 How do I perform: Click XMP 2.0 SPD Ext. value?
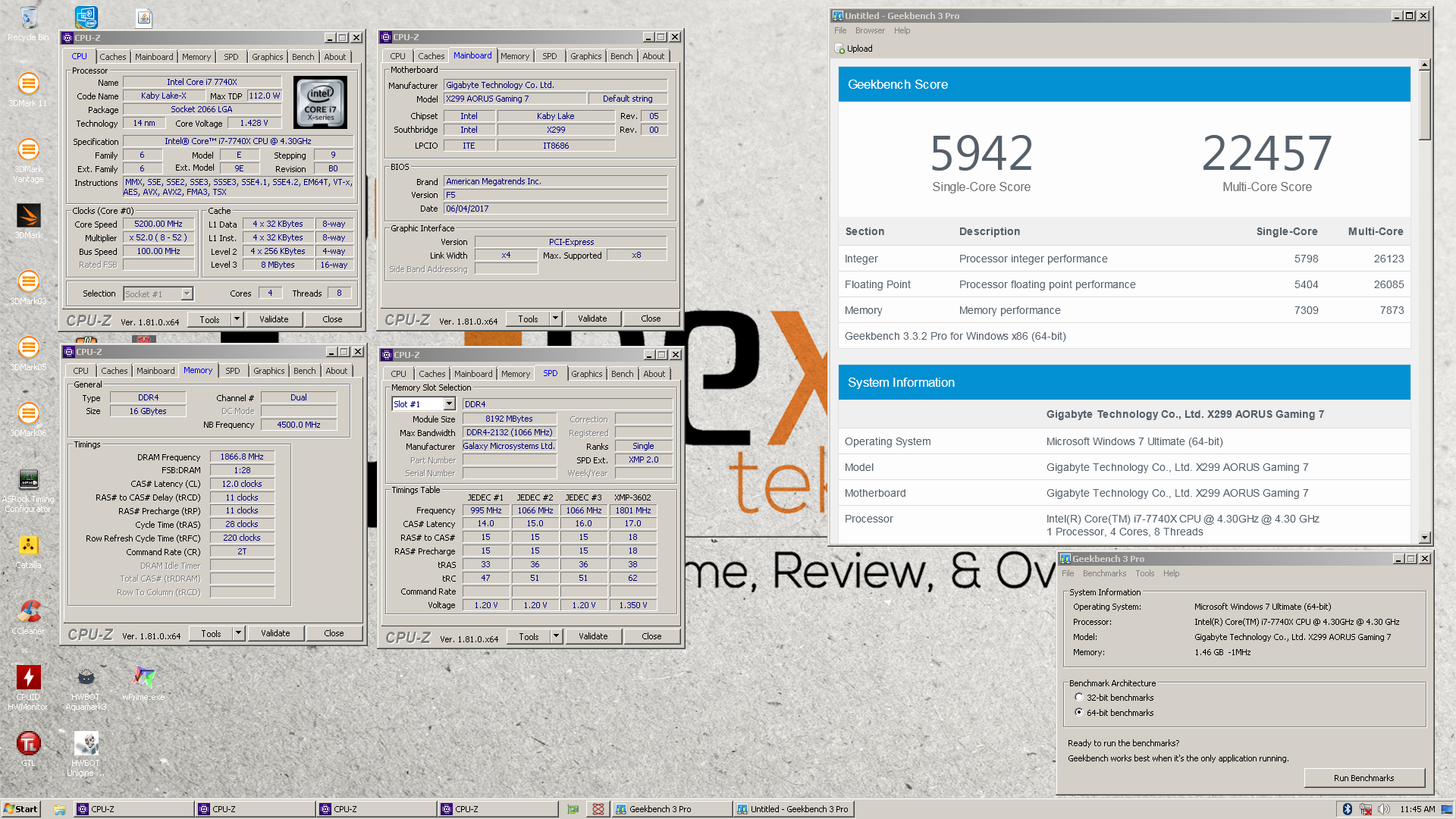tap(643, 460)
